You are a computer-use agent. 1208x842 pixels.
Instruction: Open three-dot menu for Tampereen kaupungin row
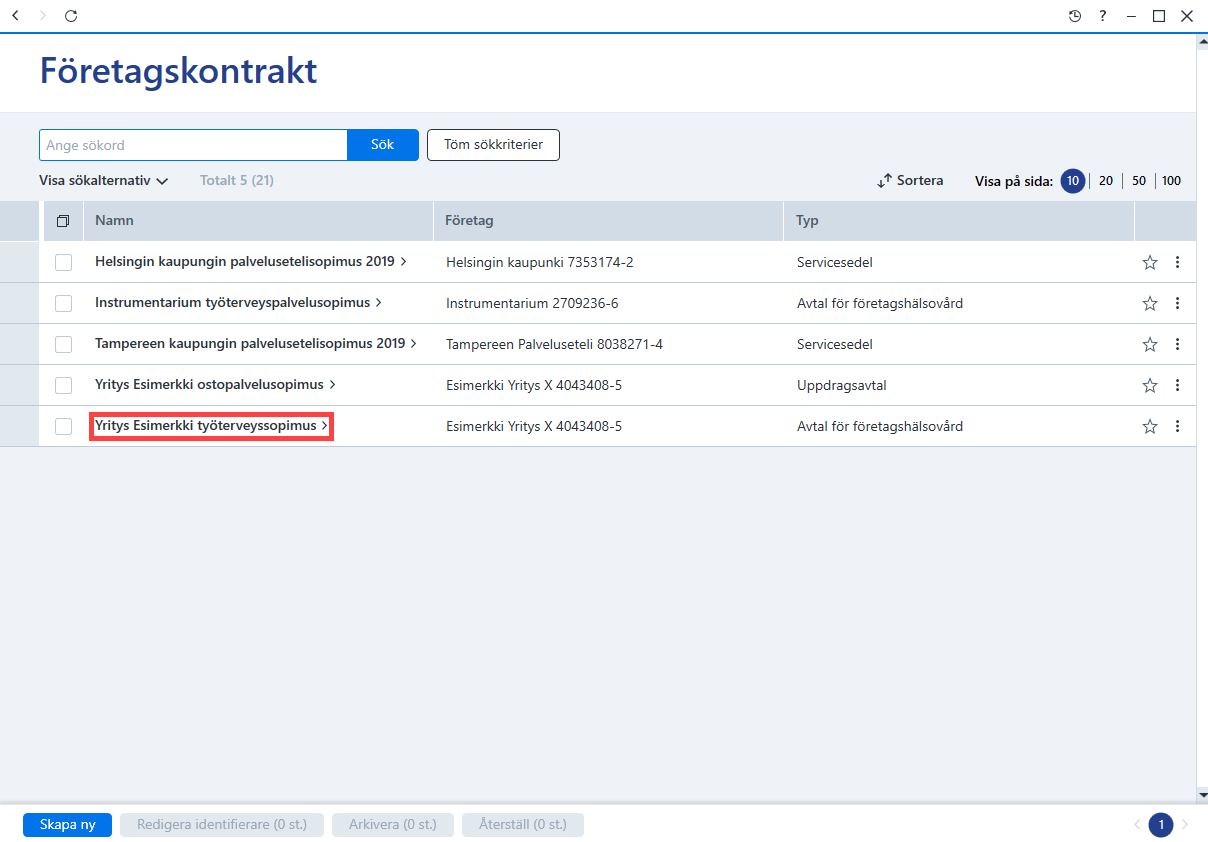pos(1177,344)
